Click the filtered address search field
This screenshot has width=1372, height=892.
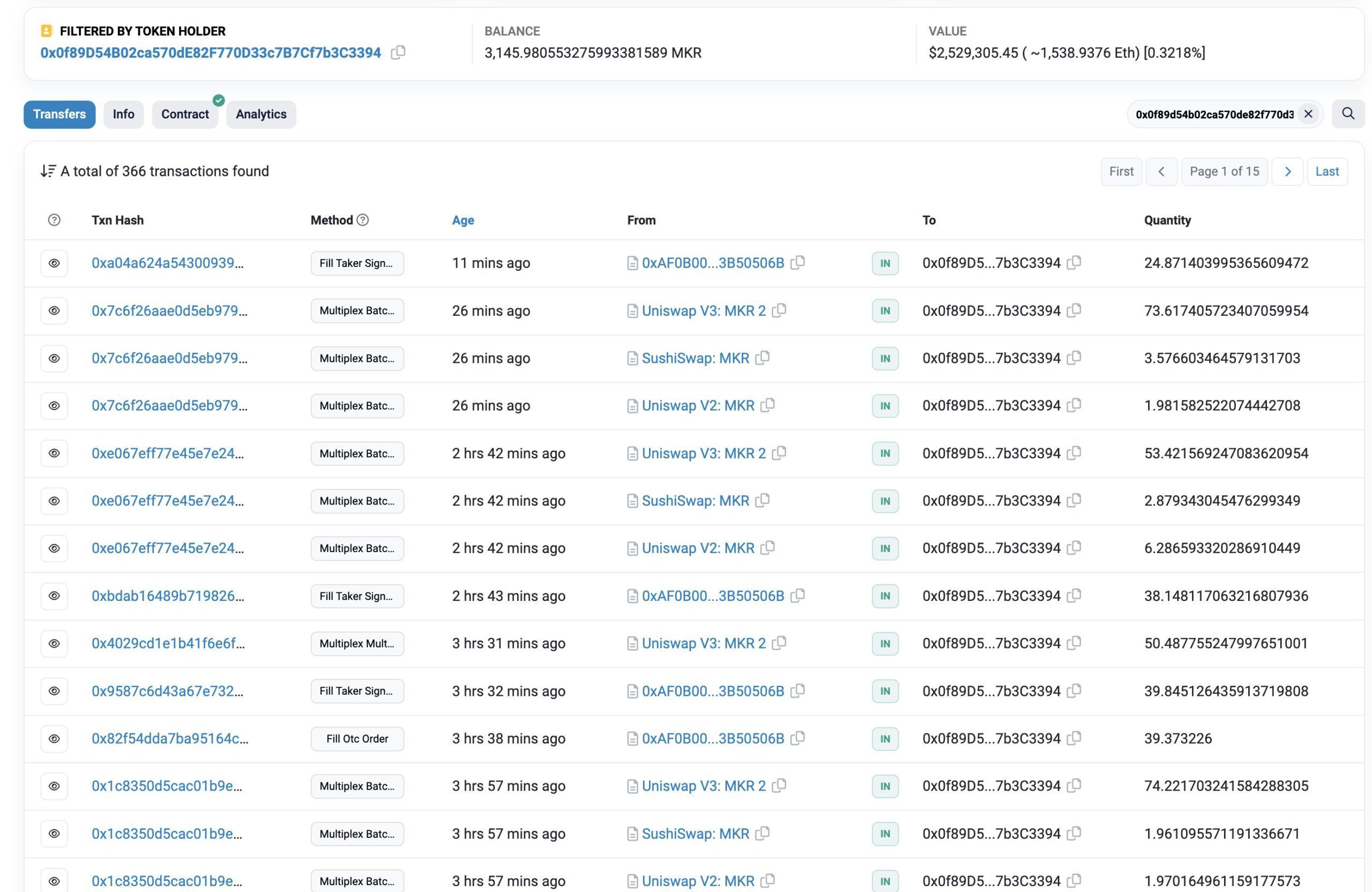[1214, 114]
